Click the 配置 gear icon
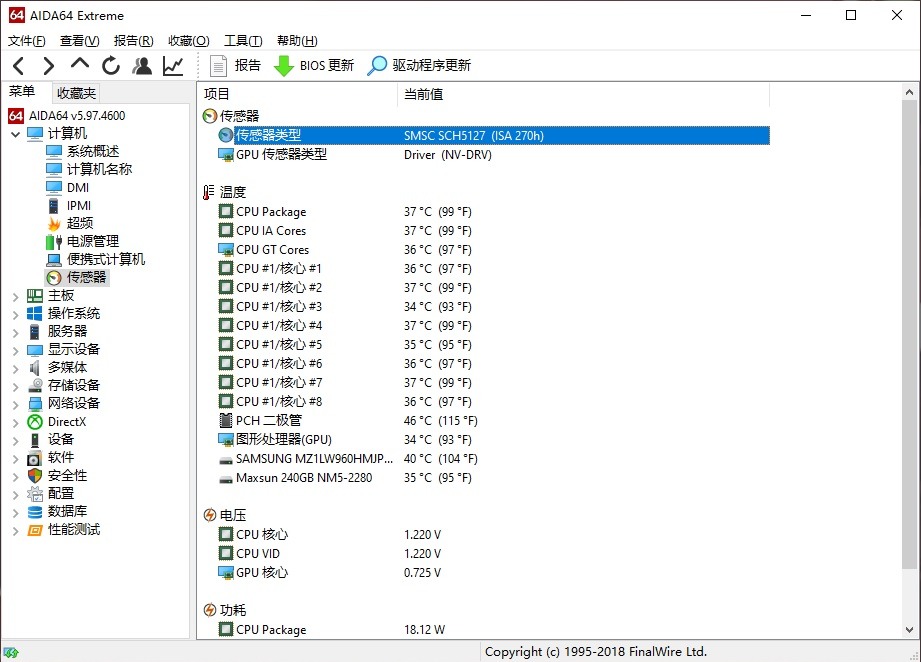 point(35,494)
